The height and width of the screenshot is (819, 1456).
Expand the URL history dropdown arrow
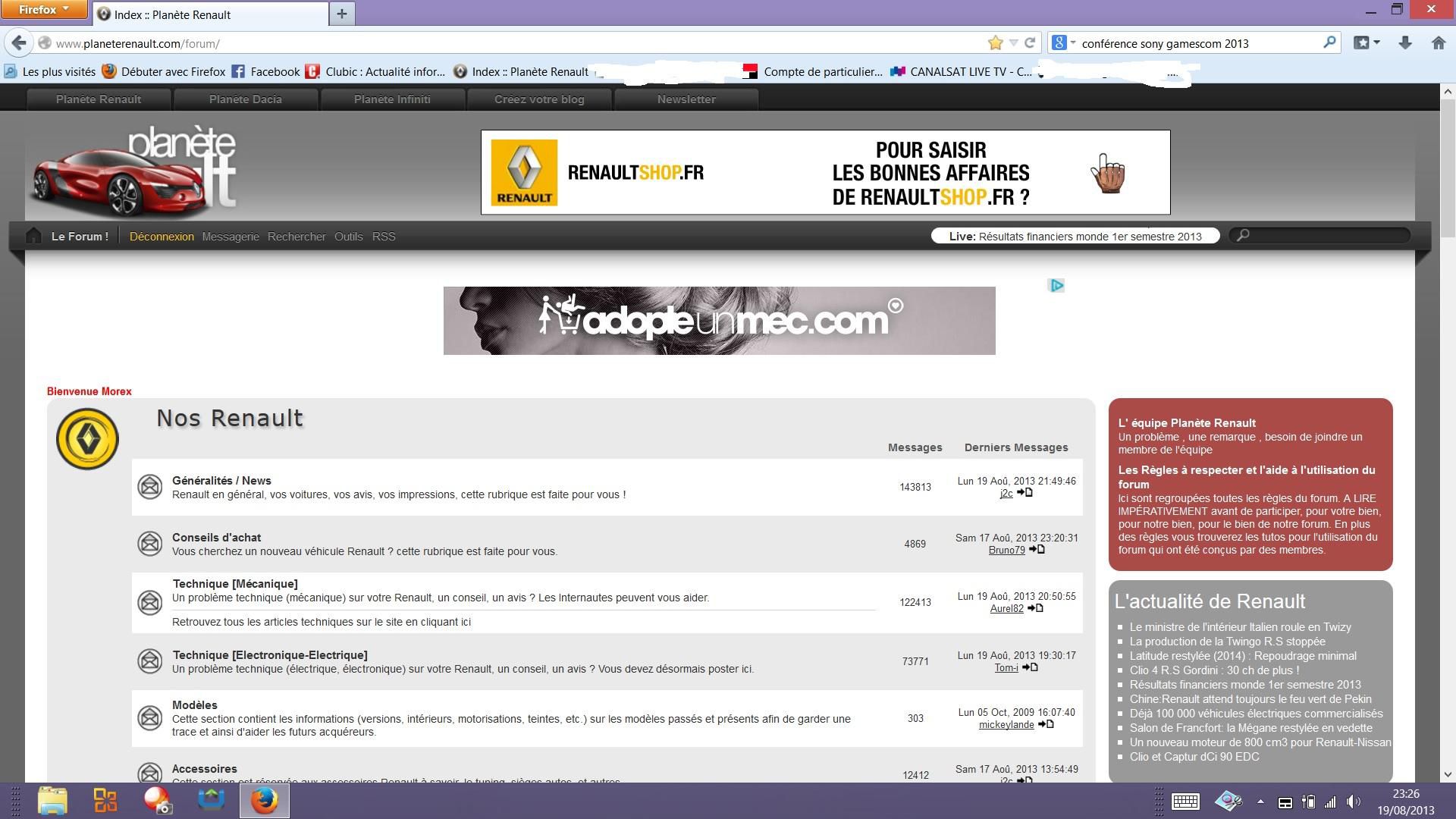pos(1013,43)
